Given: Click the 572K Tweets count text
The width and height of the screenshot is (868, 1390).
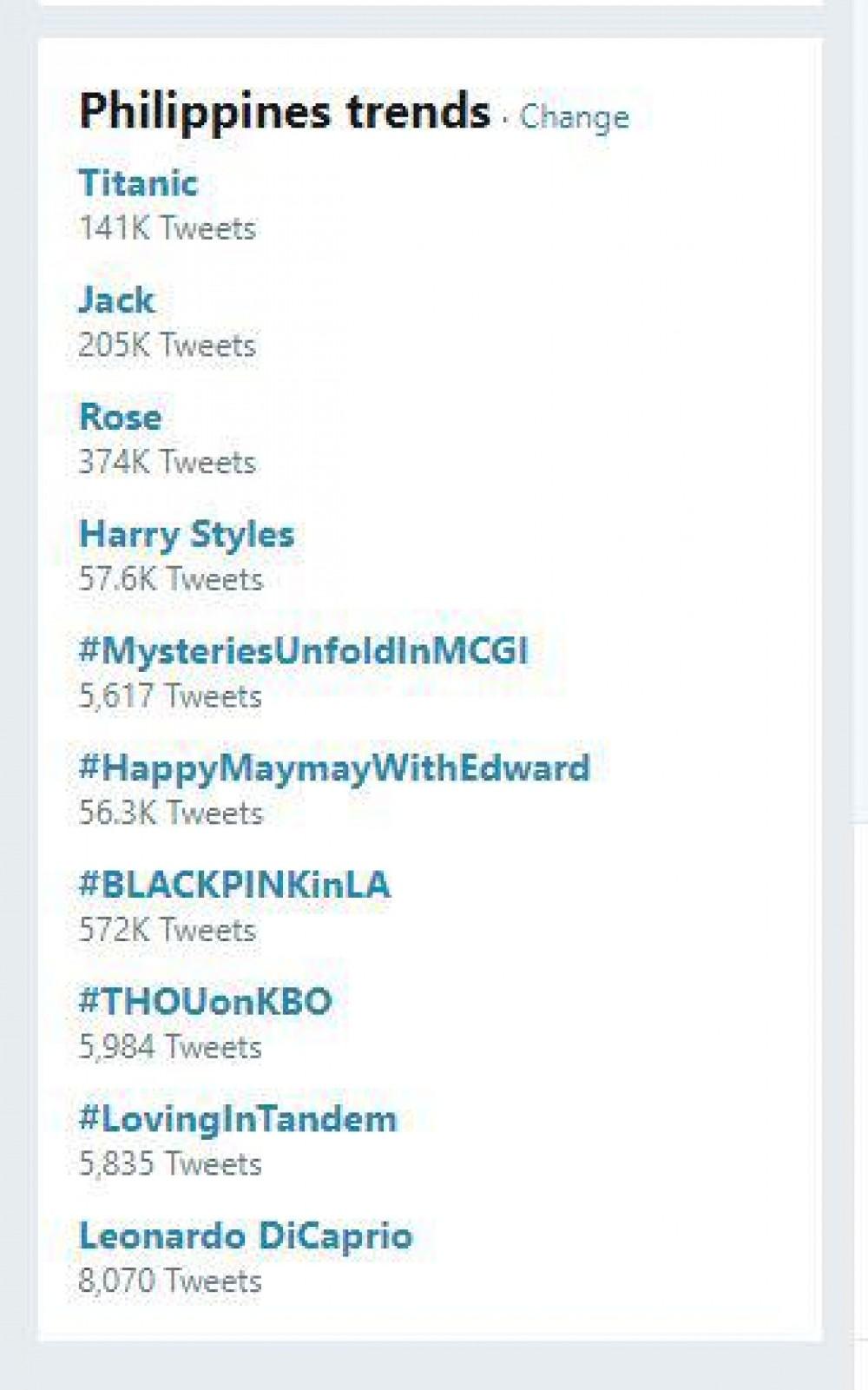Looking at the screenshot, I should pyautogui.click(x=168, y=931).
